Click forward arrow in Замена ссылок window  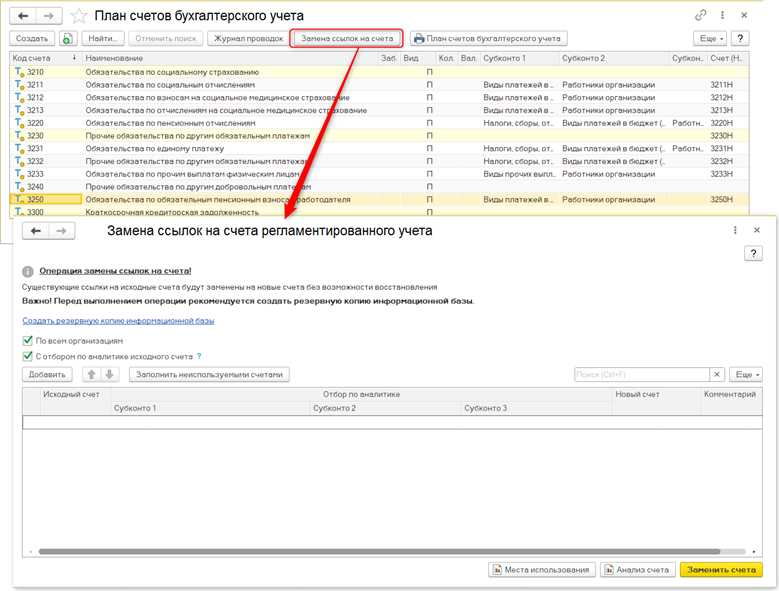[59, 231]
